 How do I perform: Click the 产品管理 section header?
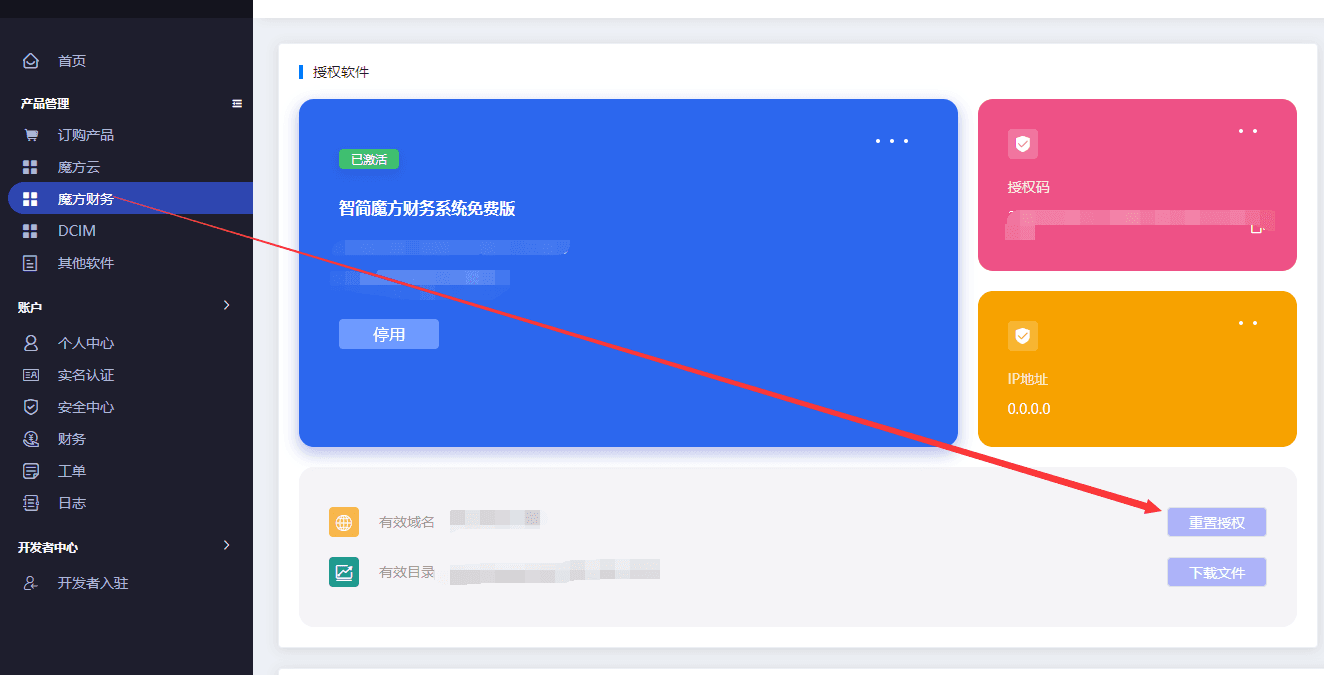tap(45, 103)
